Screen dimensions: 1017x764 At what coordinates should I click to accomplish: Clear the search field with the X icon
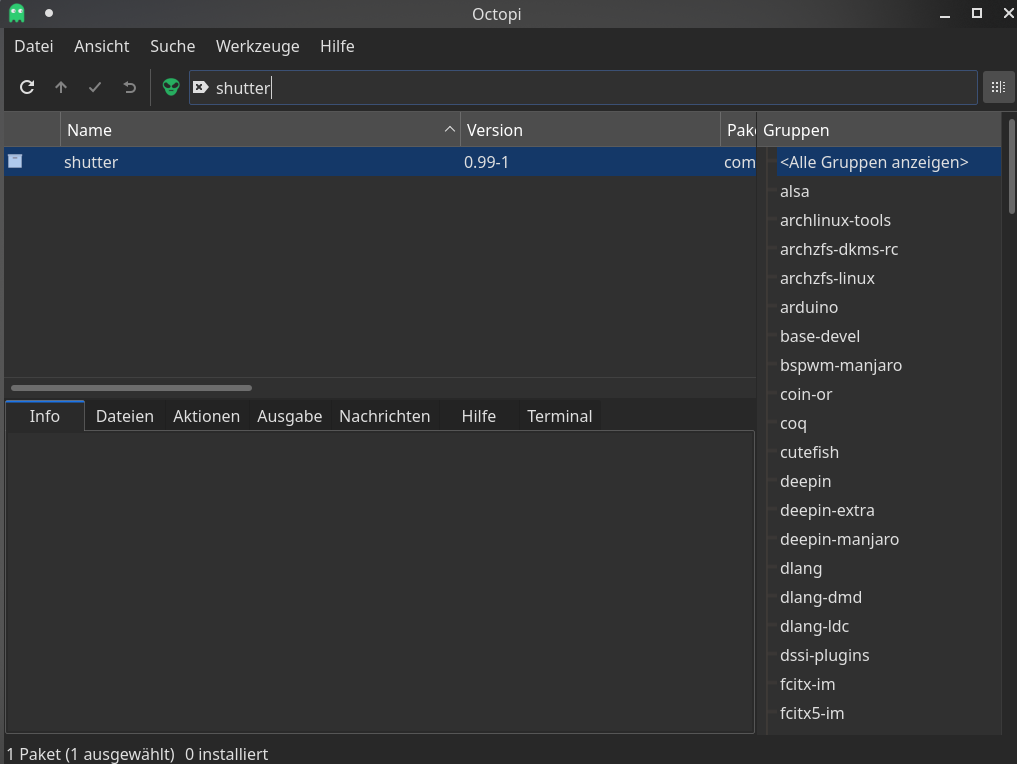click(x=201, y=88)
